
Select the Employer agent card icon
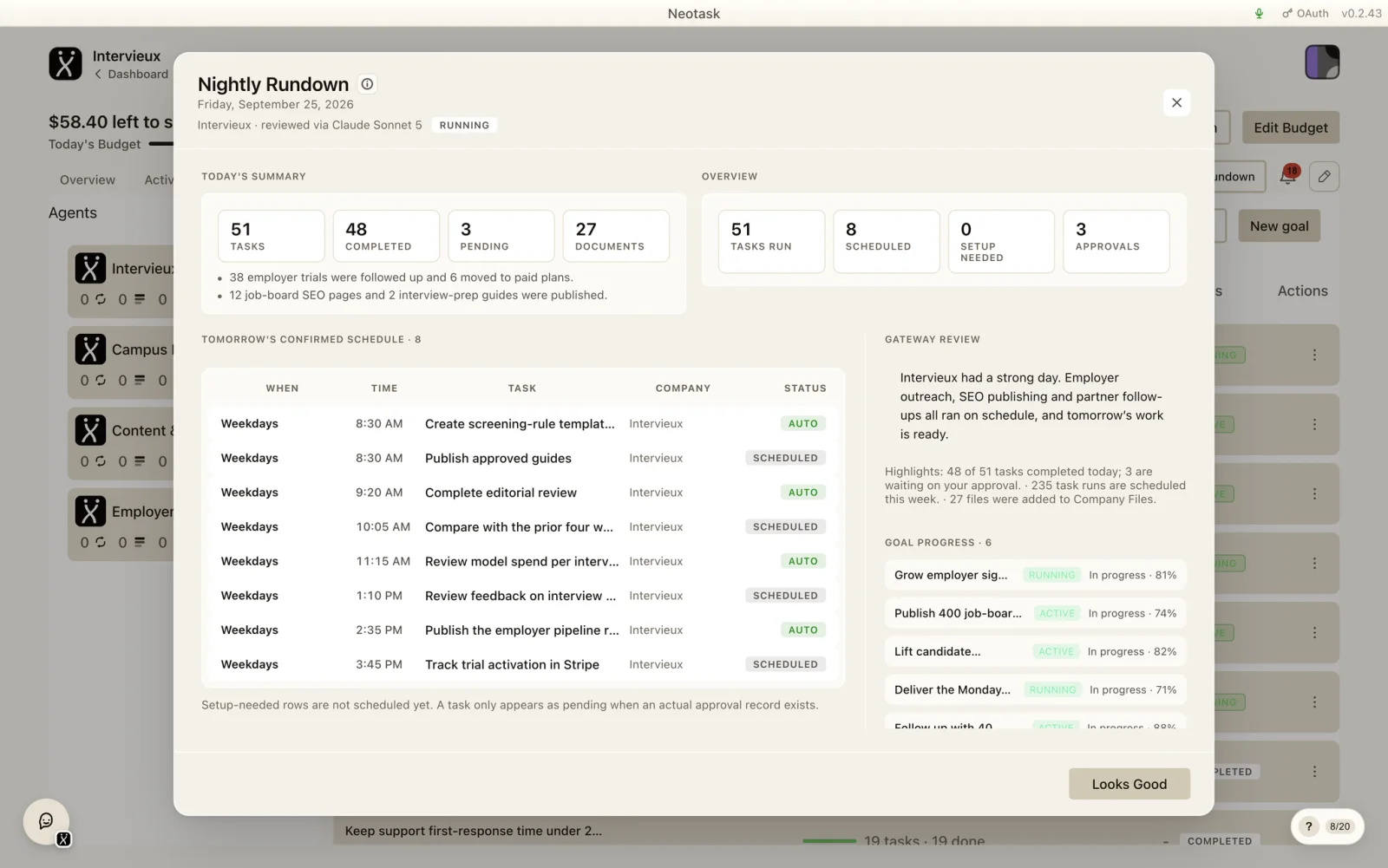[90, 512]
